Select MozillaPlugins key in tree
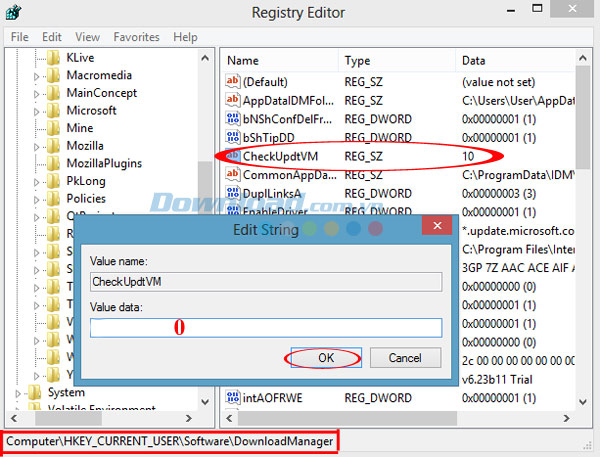Screen dimensions: 600x457 [104, 163]
